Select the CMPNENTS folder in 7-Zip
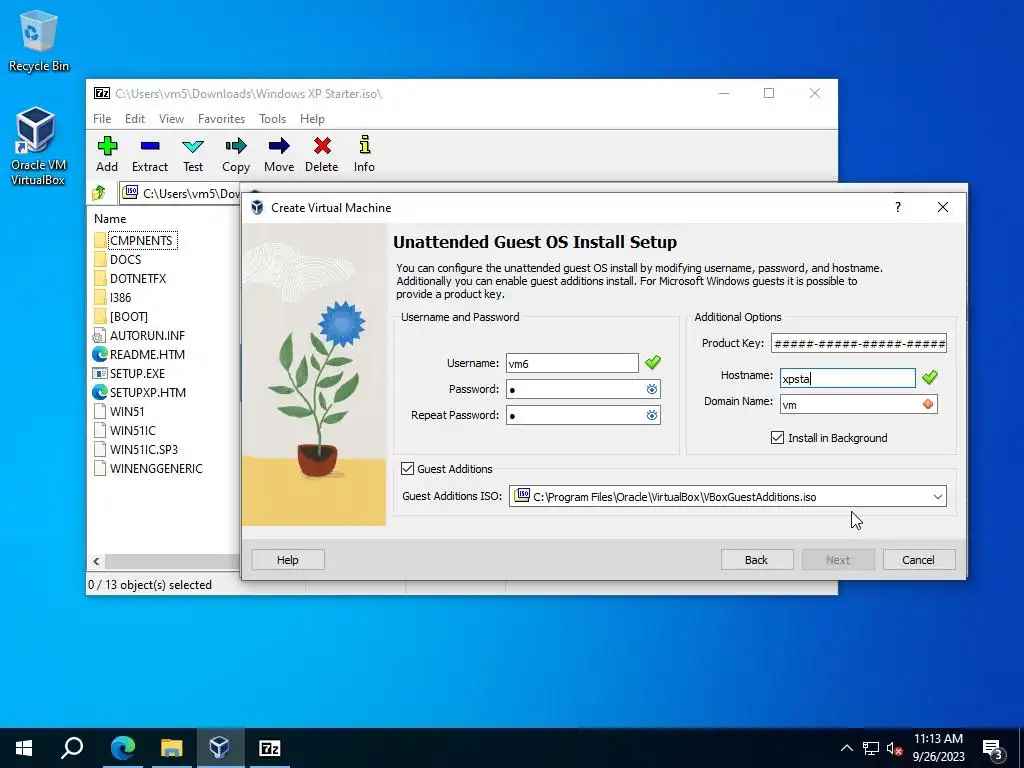This screenshot has width=1024, height=768. tap(141, 240)
